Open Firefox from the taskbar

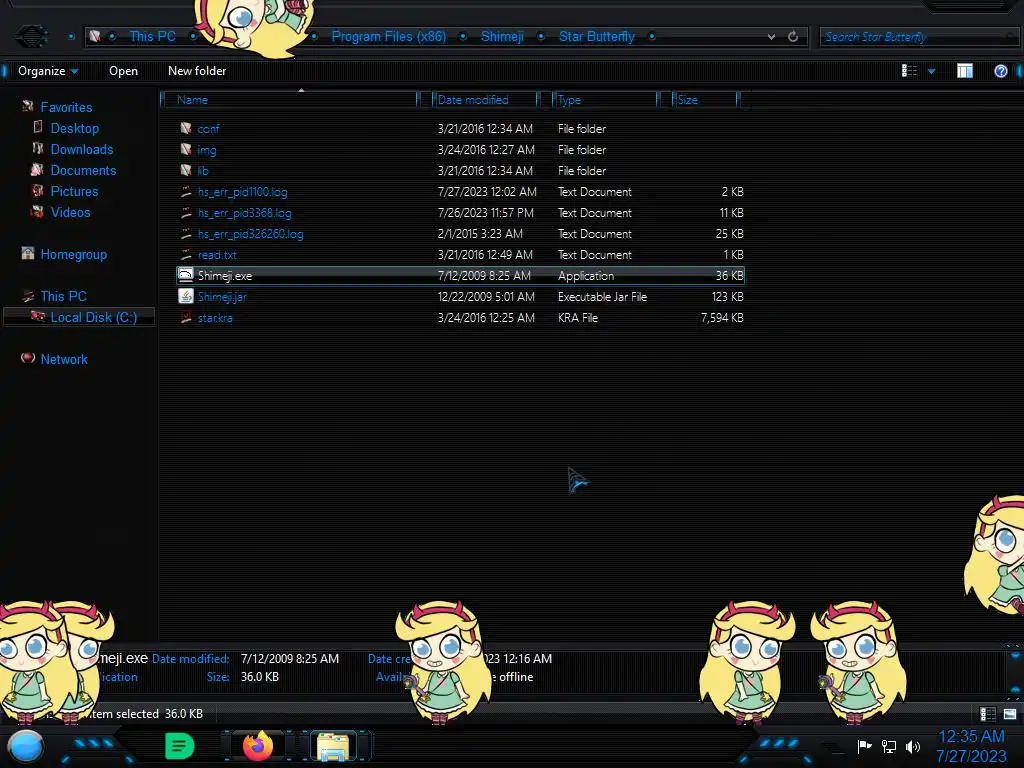pyautogui.click(x=257, y=746)
